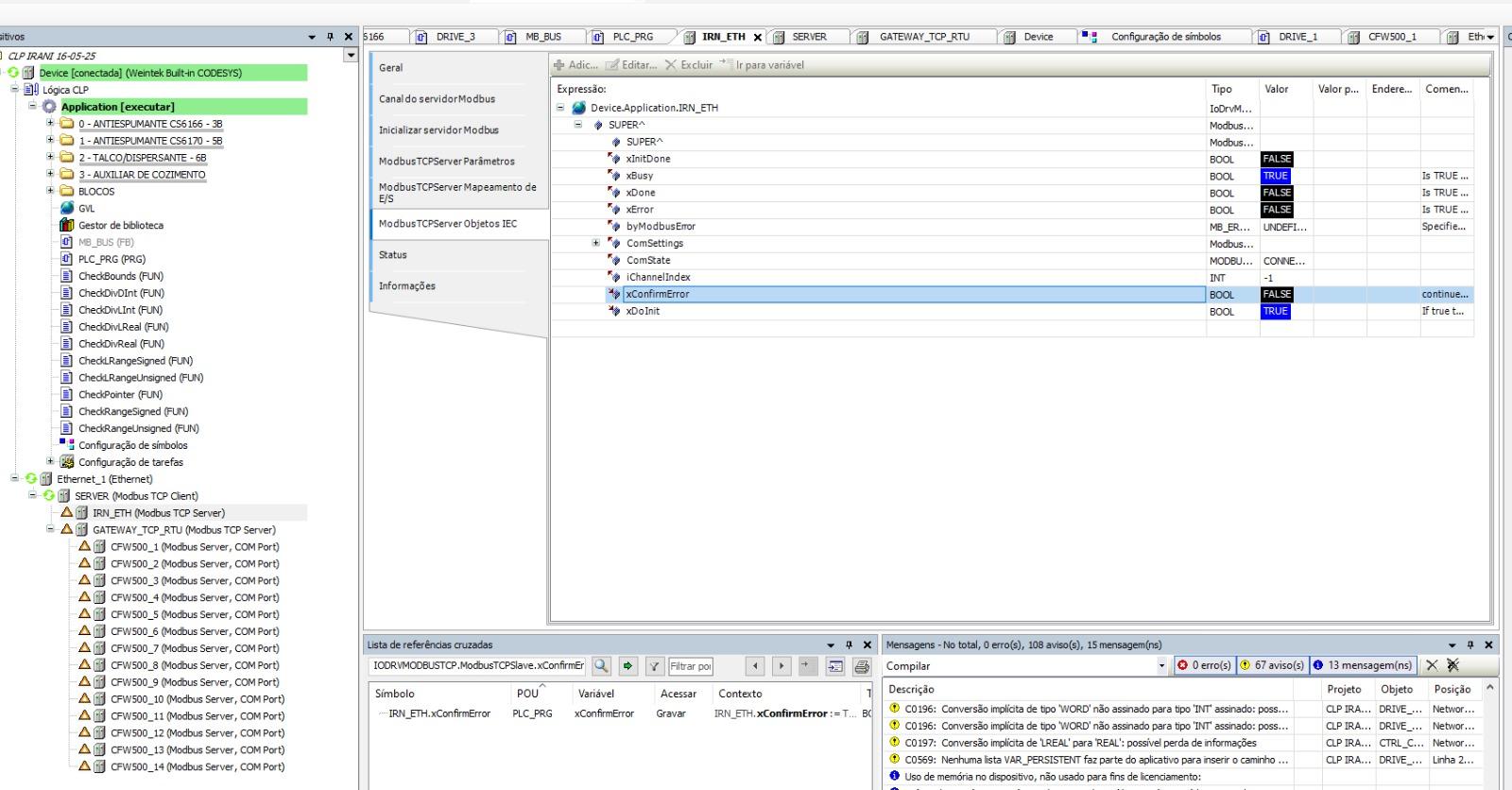Image resolution: width=1512 pixels, height=790 pixels.
Task: Collapse the SUPER^ node in watch table
Action: [578, 125]
